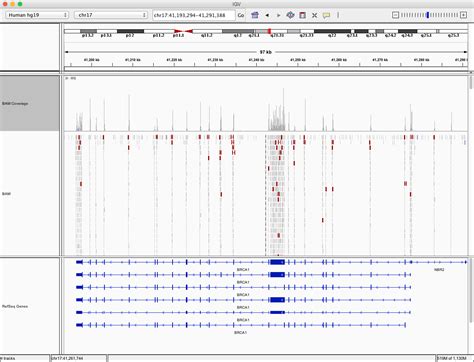This screenshot has height=362, width=474.
Task: Open the chr17 chromosome dropdown
Action: 111,15
